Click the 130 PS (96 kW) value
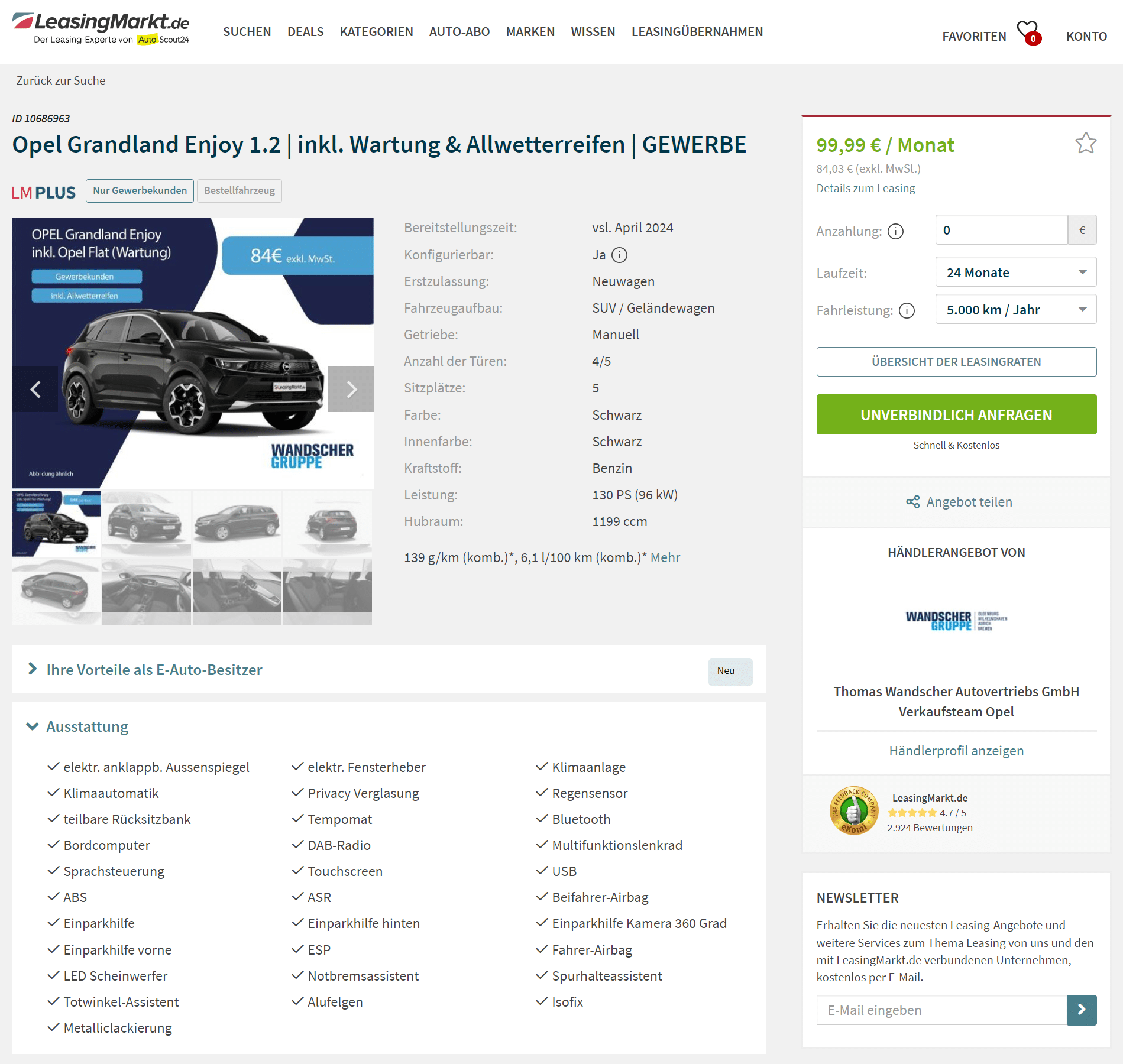 (635, 495)
